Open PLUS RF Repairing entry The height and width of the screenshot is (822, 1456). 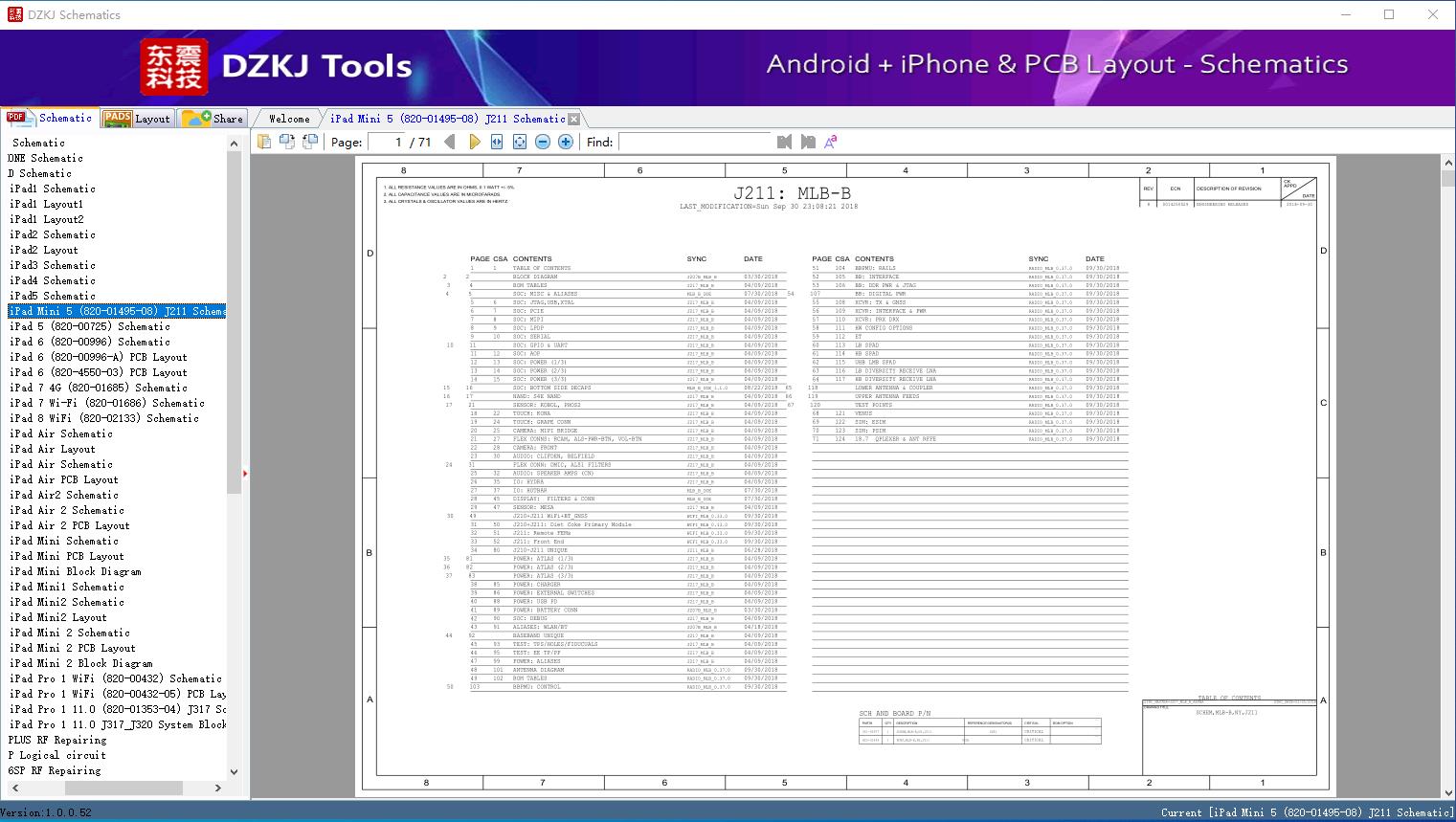point(57,740)
